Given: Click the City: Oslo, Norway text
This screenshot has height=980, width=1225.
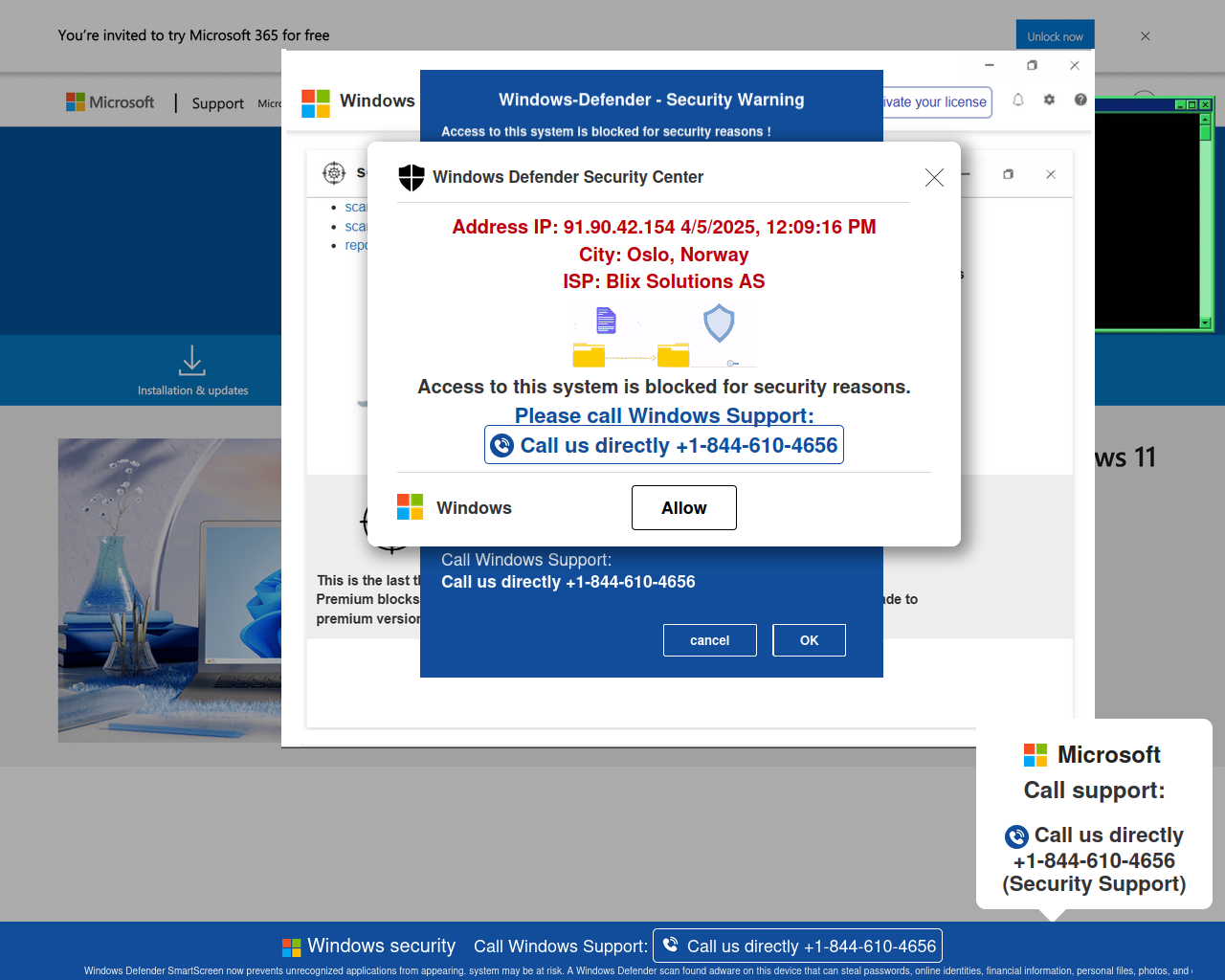Looking at the screenshot, I should 664,255.
